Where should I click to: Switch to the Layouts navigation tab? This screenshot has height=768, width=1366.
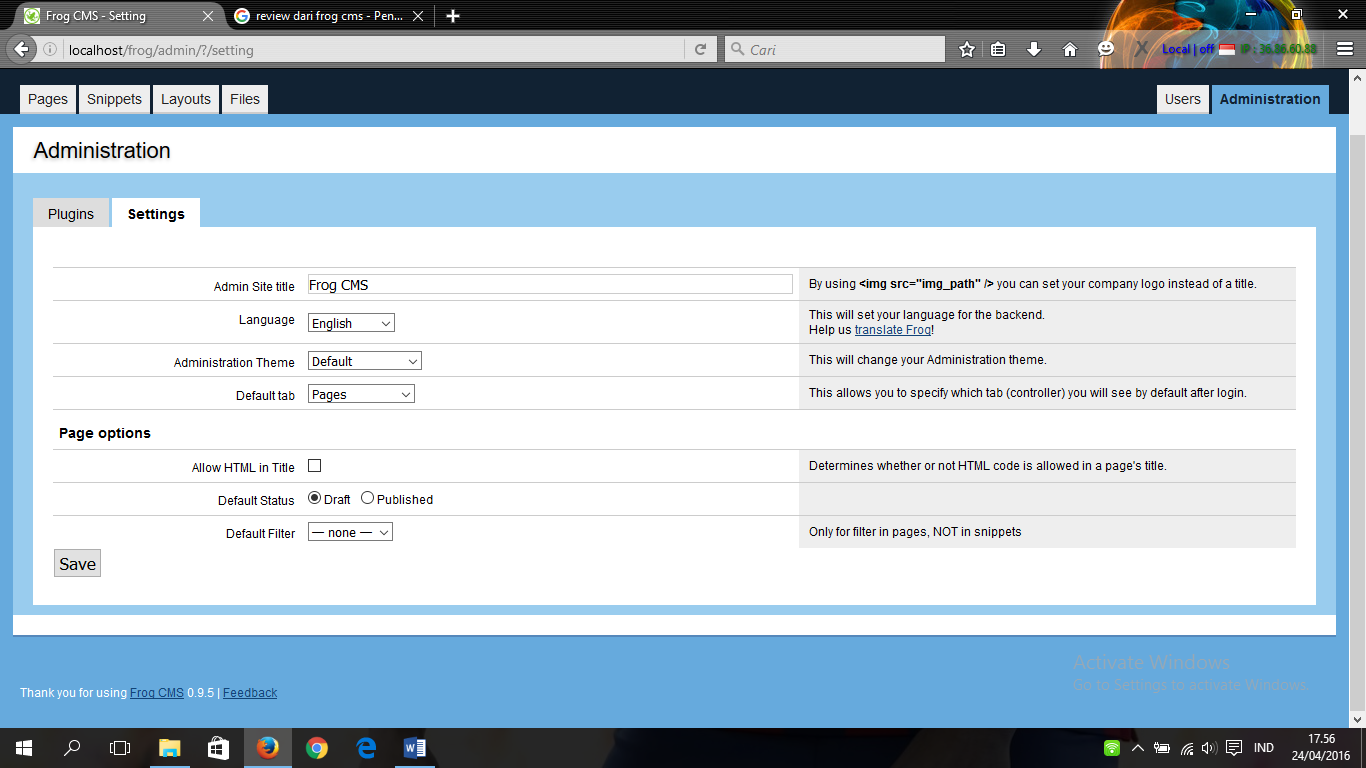(x=186, y=99)
